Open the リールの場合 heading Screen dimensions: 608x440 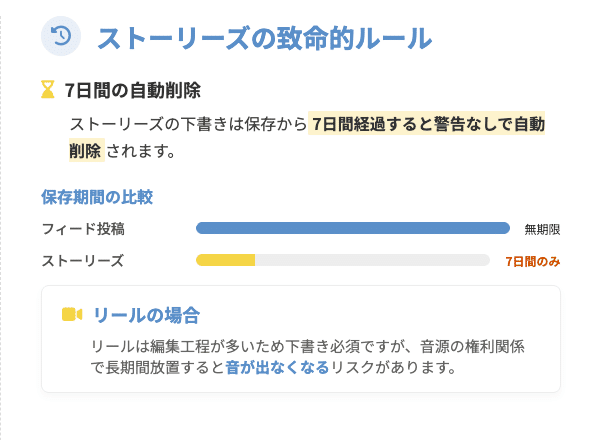coord(146,315)
